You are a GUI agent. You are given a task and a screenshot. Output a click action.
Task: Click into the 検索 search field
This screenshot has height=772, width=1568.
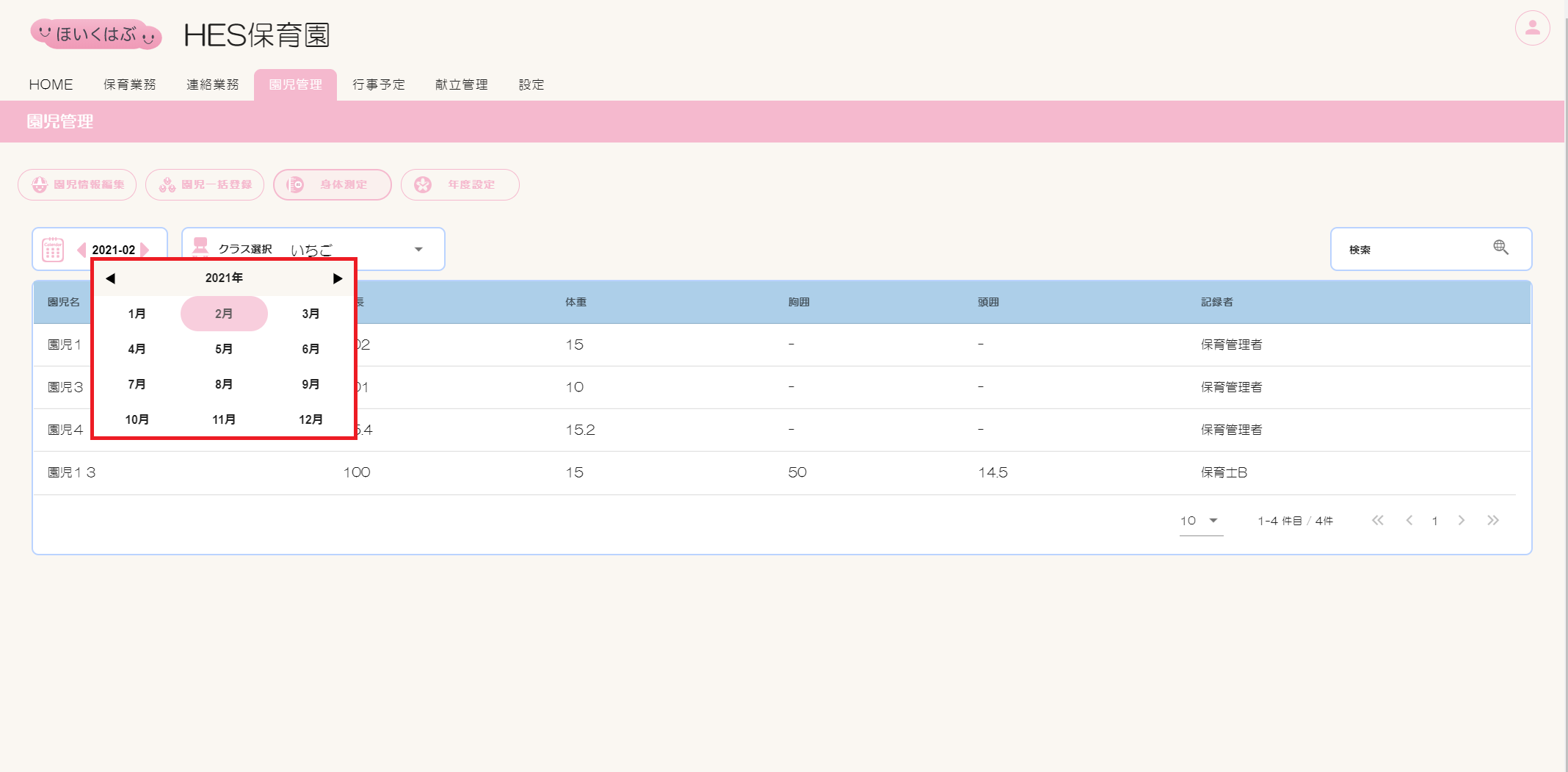(x=1409, y=250)
